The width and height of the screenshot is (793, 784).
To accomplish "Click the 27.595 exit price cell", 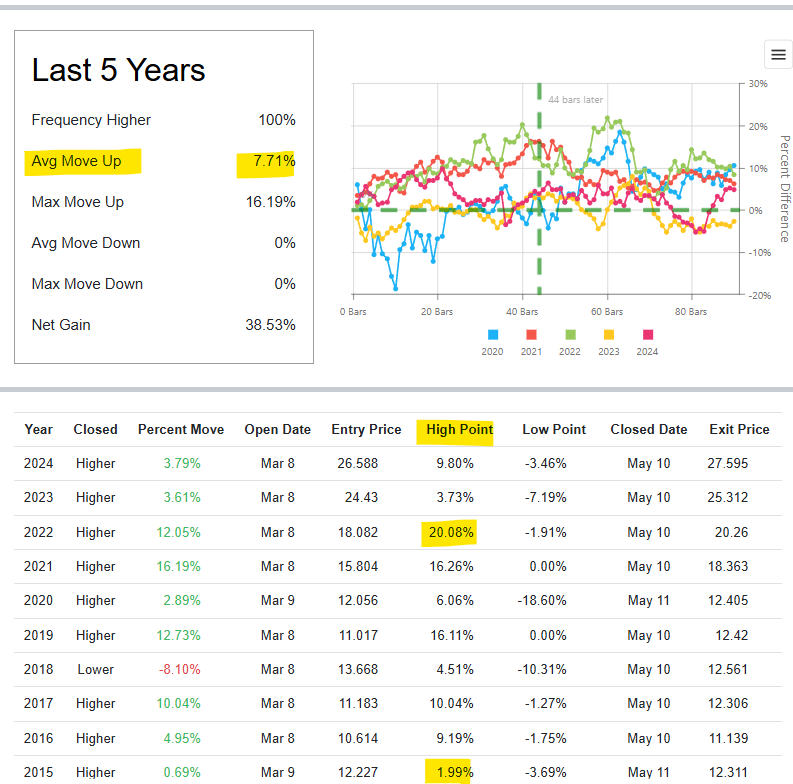I will point(728,463).
